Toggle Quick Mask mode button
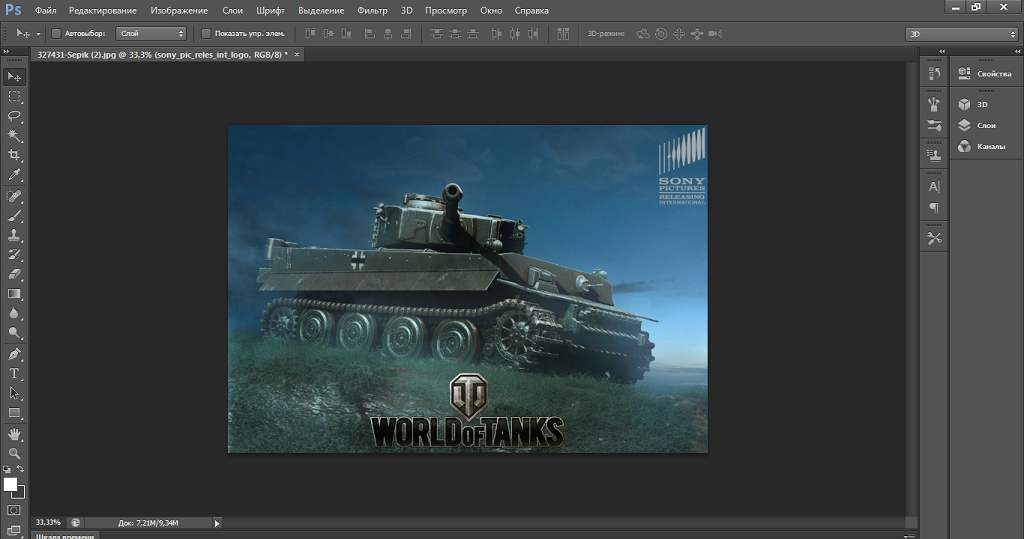This screenshot has height=539, width=1024. click(x=14, y=510)
